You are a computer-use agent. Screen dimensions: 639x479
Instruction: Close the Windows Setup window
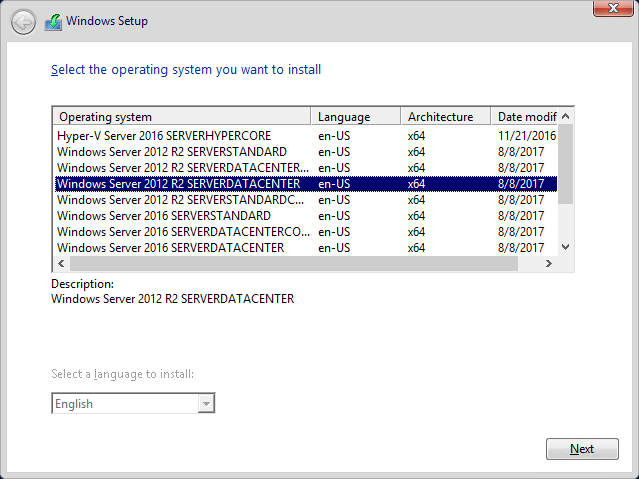point(613,8)
